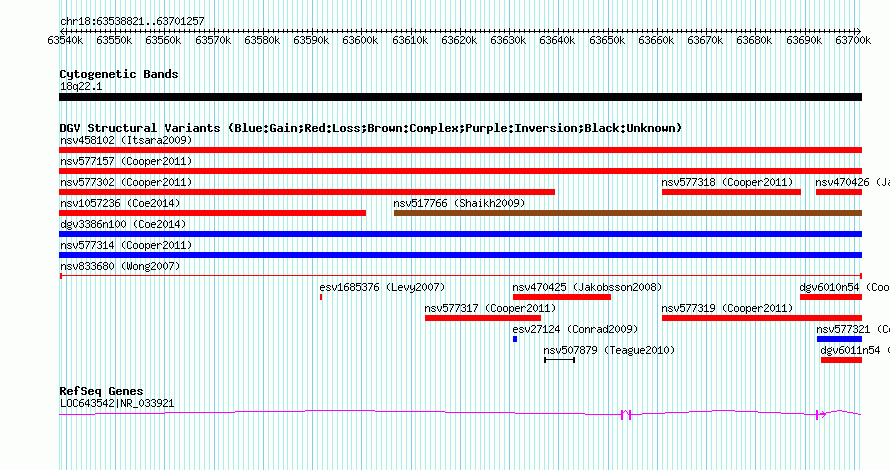890x470 pixels.
Task: Click the nsv833680 (Wong2007) label
Action: [120, 266]
